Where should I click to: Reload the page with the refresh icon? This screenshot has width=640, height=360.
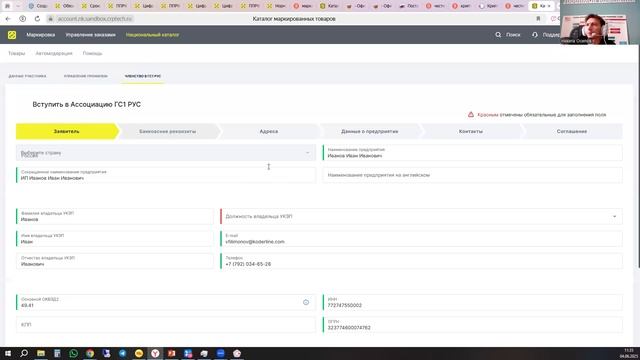[37, 19]
